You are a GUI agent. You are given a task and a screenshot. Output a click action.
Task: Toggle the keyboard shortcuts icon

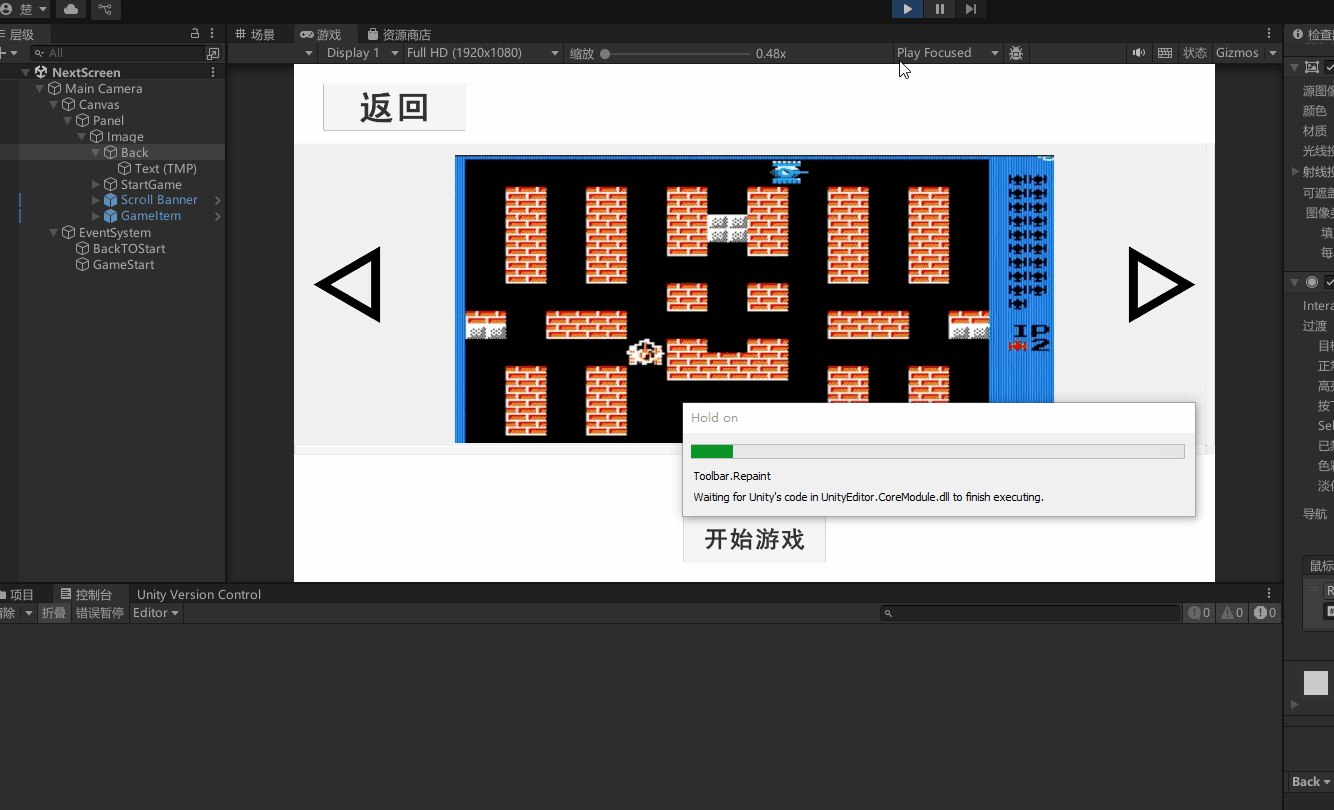tap(1165, 53)
